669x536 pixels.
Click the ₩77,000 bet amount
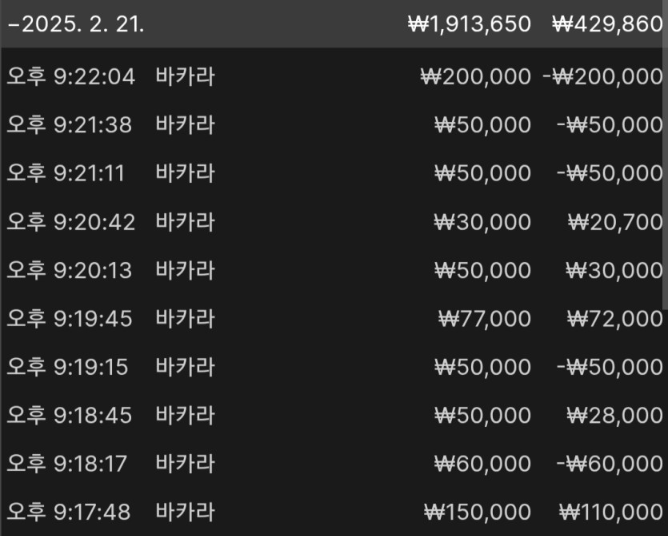pos(485,318)
